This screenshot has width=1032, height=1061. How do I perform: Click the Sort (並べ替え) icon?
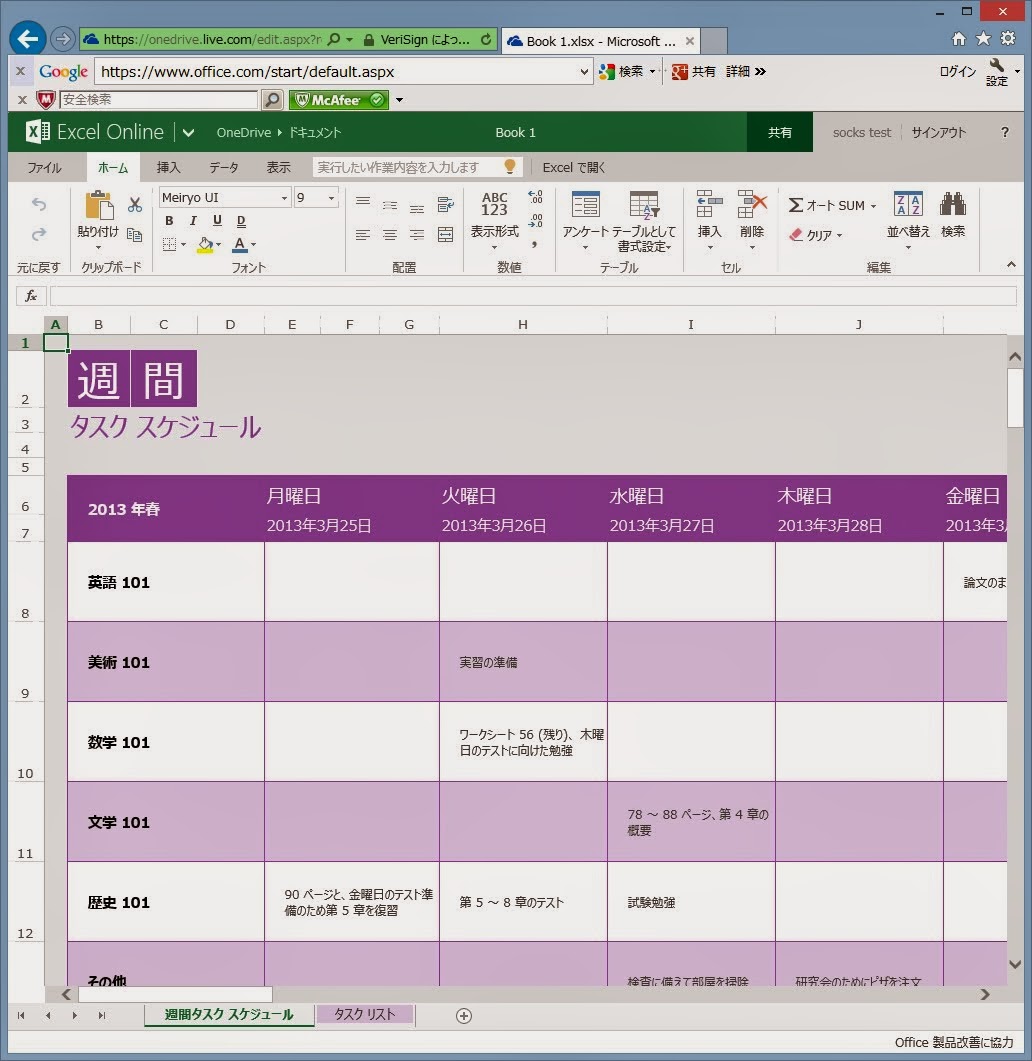(908, 205)
